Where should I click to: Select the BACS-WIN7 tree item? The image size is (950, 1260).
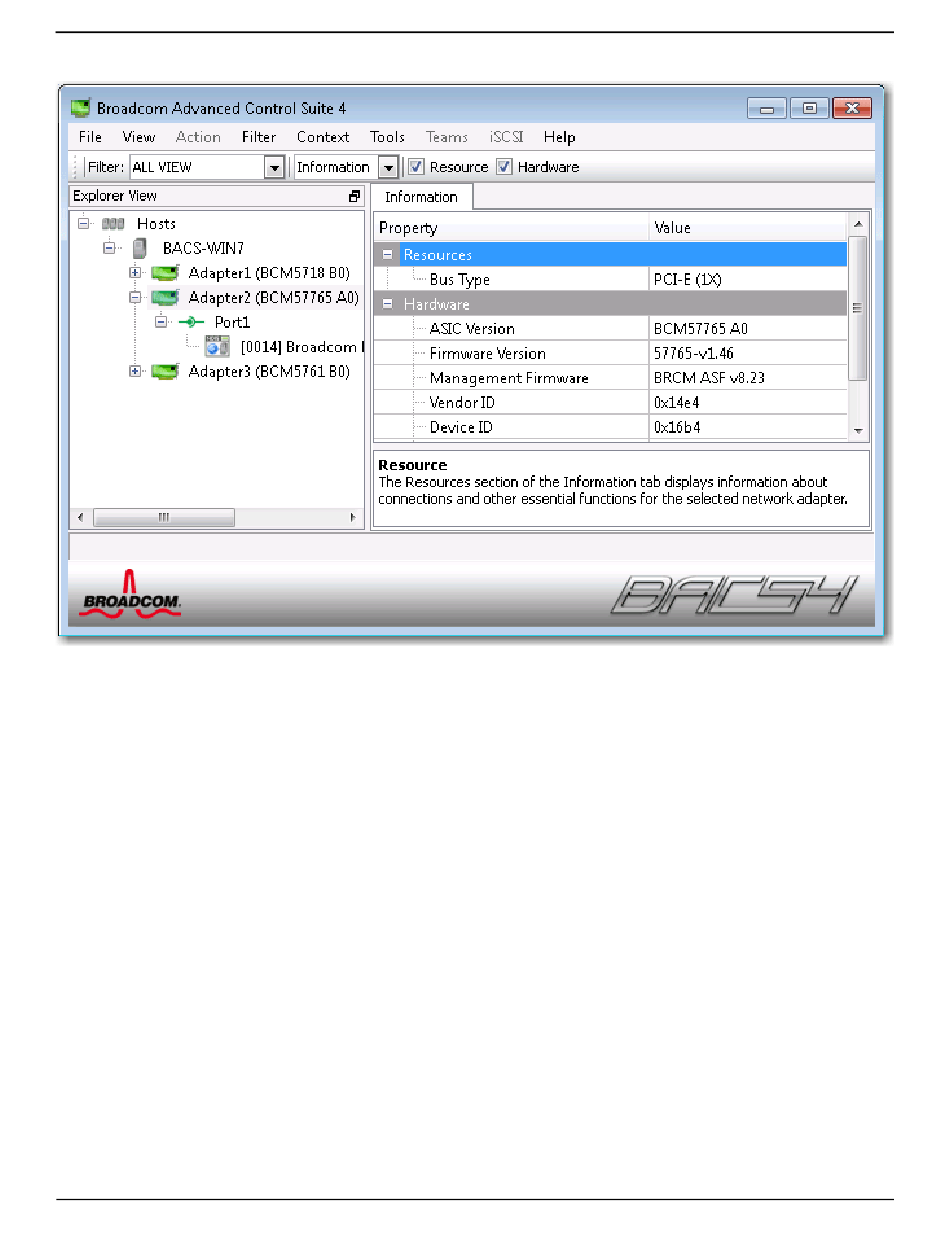coord(203,248)
